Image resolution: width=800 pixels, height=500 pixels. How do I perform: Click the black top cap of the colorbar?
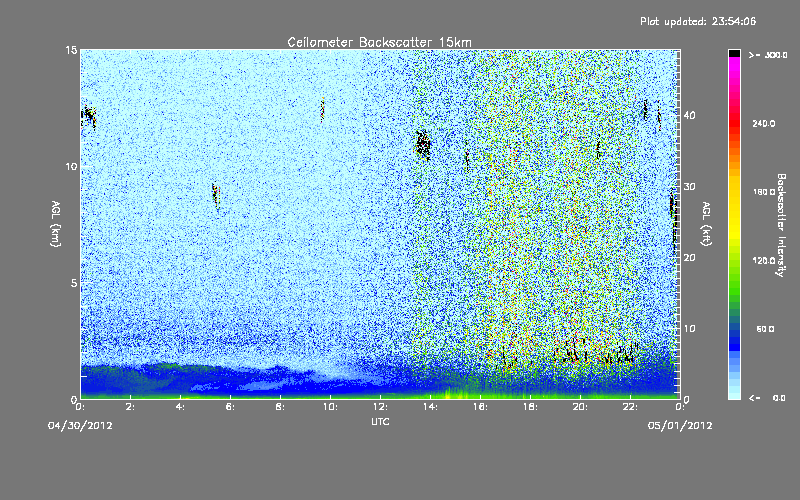tap(734, 53)
